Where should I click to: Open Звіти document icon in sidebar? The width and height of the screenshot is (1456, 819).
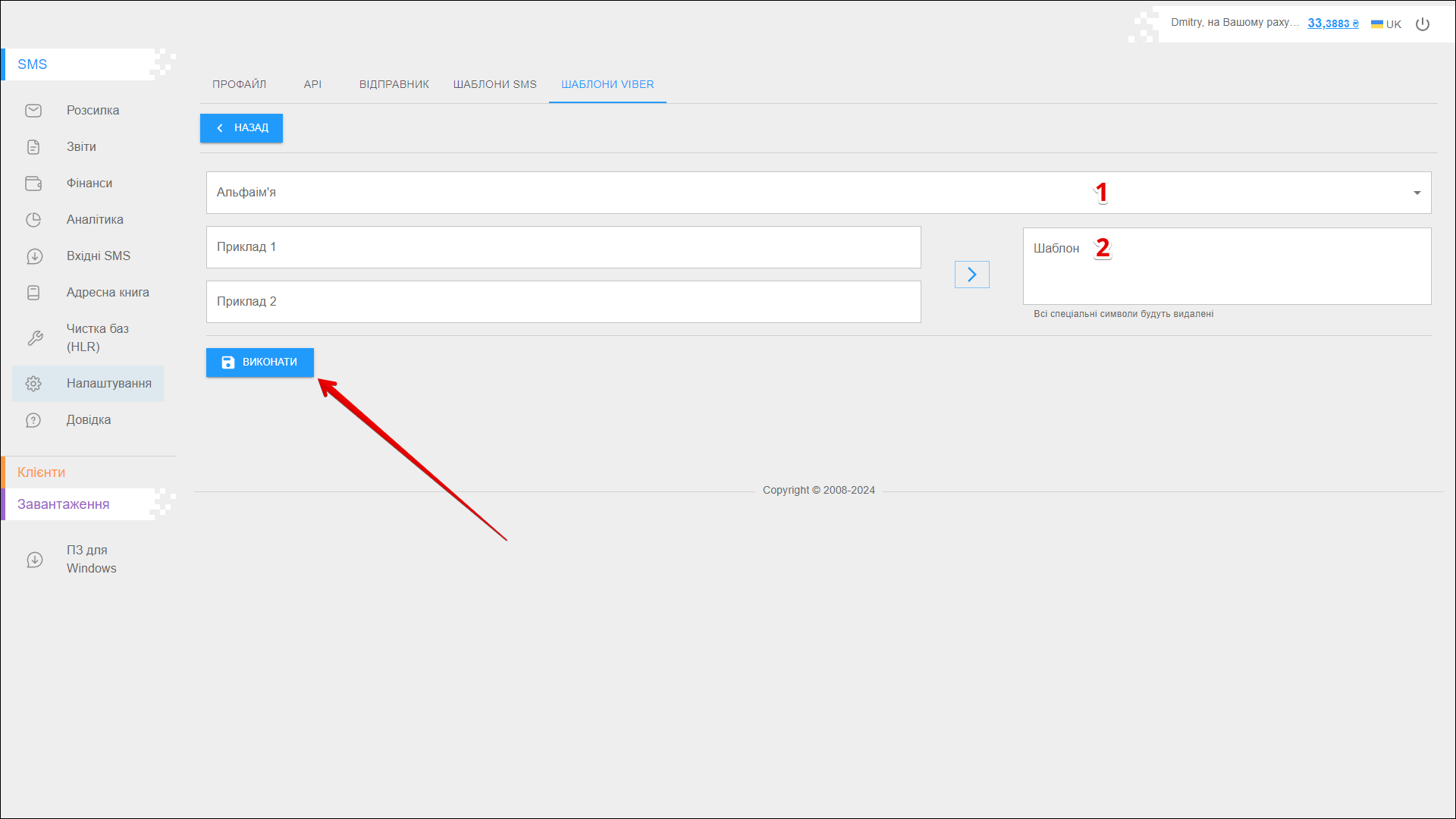[33, 147]
